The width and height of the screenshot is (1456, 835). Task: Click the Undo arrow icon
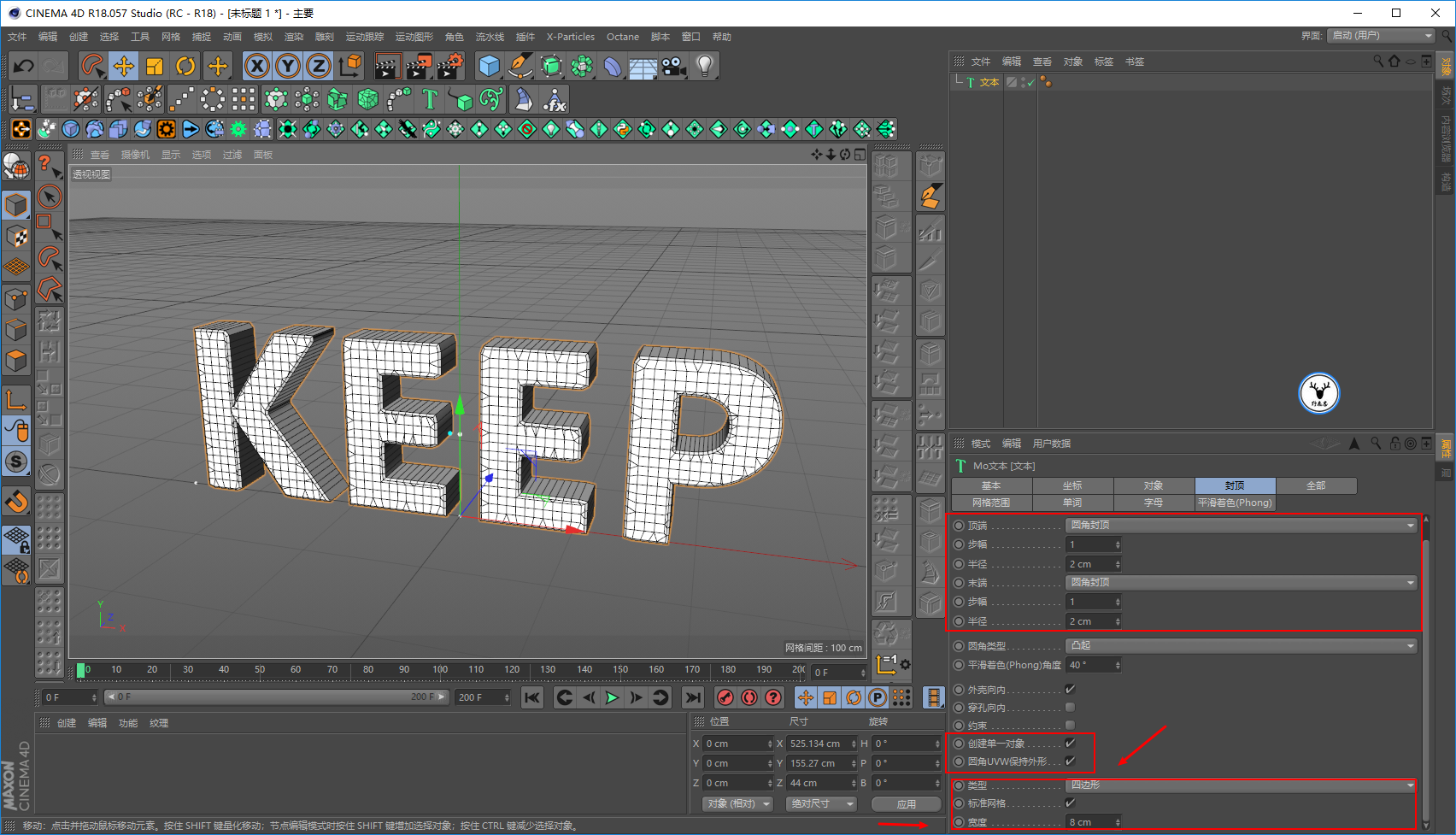coord(24,66)
